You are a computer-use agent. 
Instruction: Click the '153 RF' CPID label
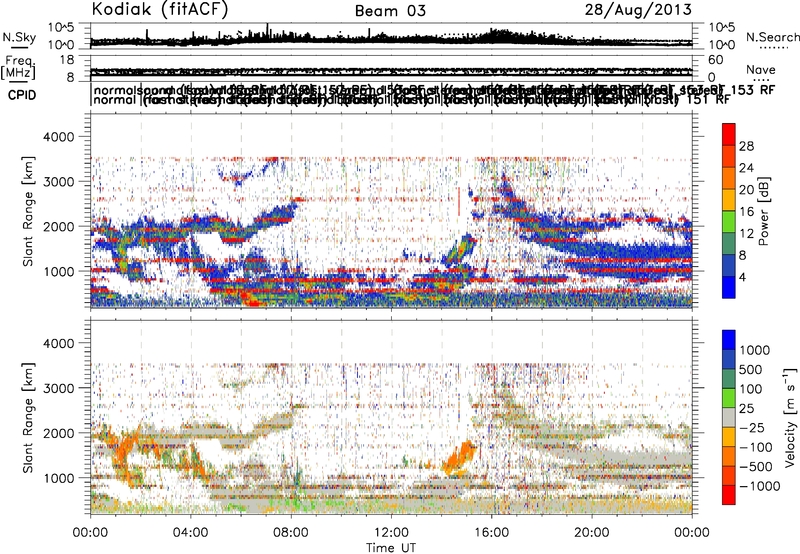[x=753, y=90]
